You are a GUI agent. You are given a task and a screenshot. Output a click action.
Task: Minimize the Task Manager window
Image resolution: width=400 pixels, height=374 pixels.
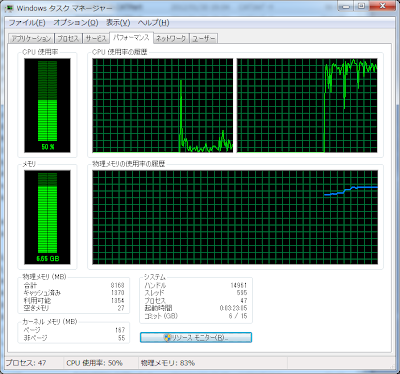[x=346, y=6]
